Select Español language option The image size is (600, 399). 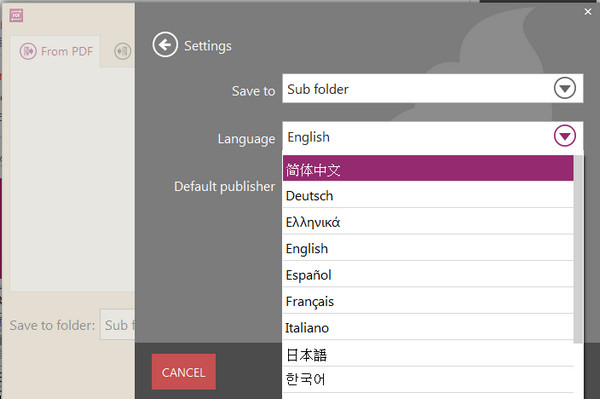[x=428, y=274]
